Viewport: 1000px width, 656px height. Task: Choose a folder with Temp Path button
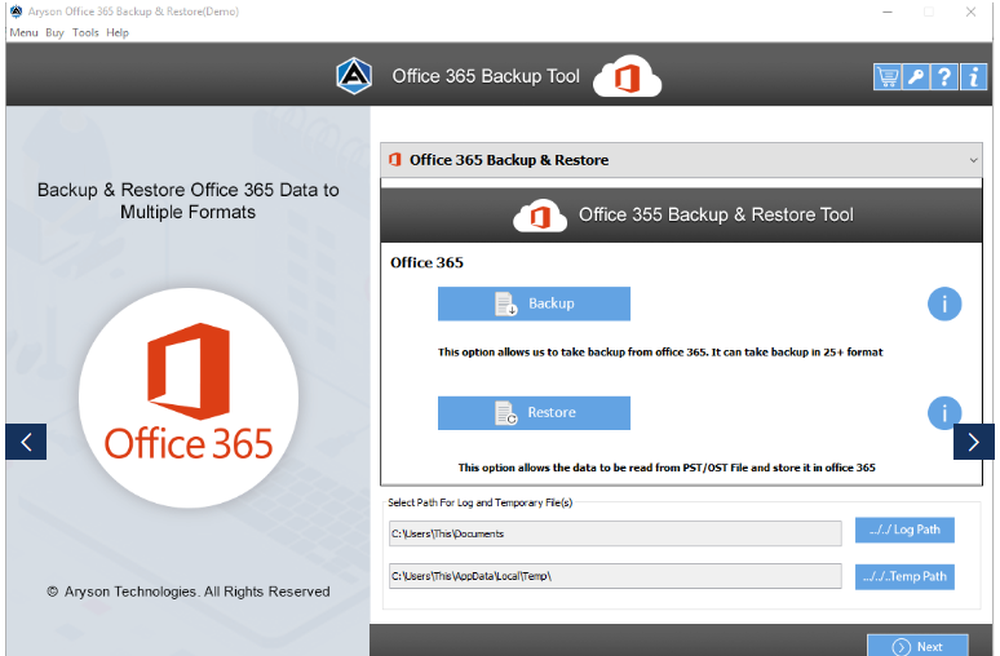pos(904,576)
